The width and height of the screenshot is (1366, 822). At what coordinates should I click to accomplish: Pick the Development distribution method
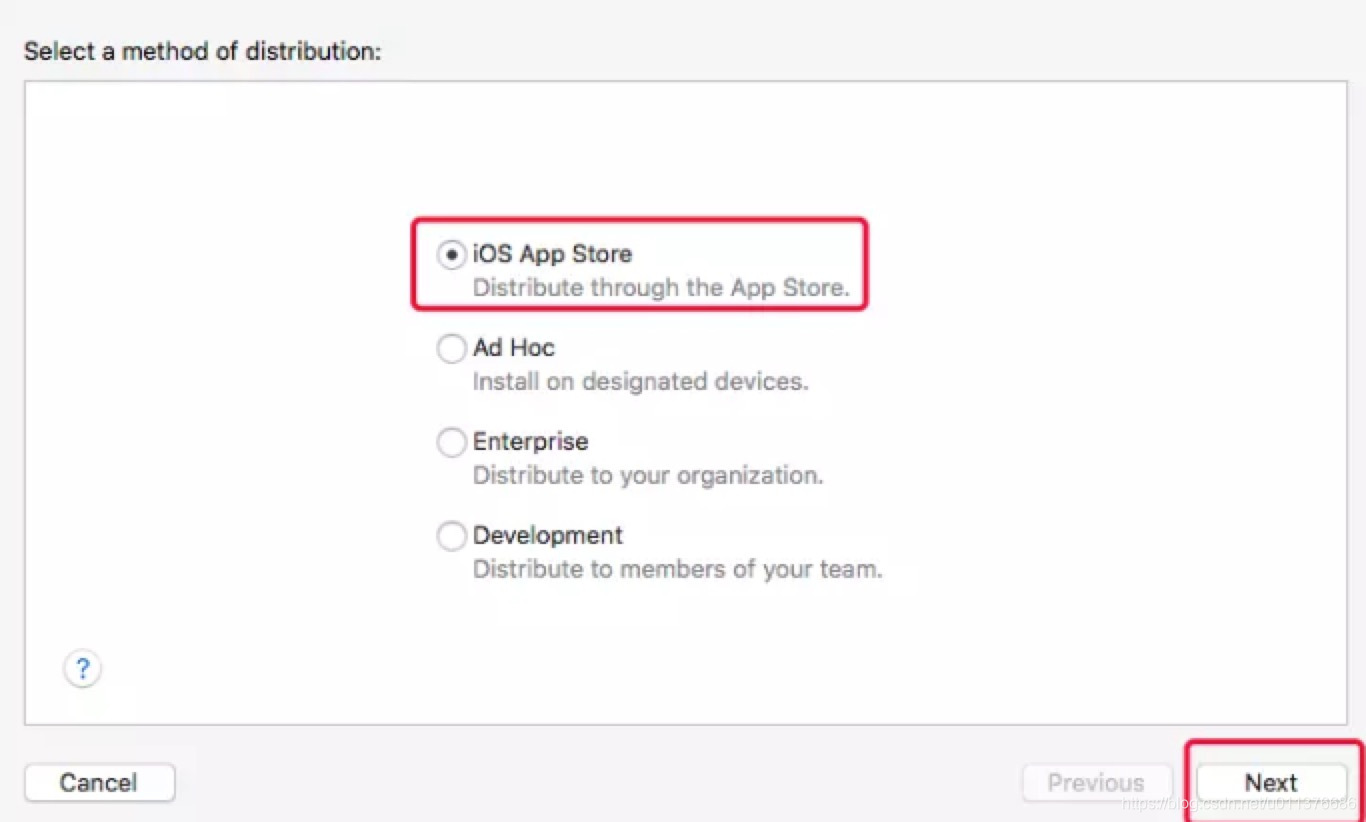click(452, 537)
